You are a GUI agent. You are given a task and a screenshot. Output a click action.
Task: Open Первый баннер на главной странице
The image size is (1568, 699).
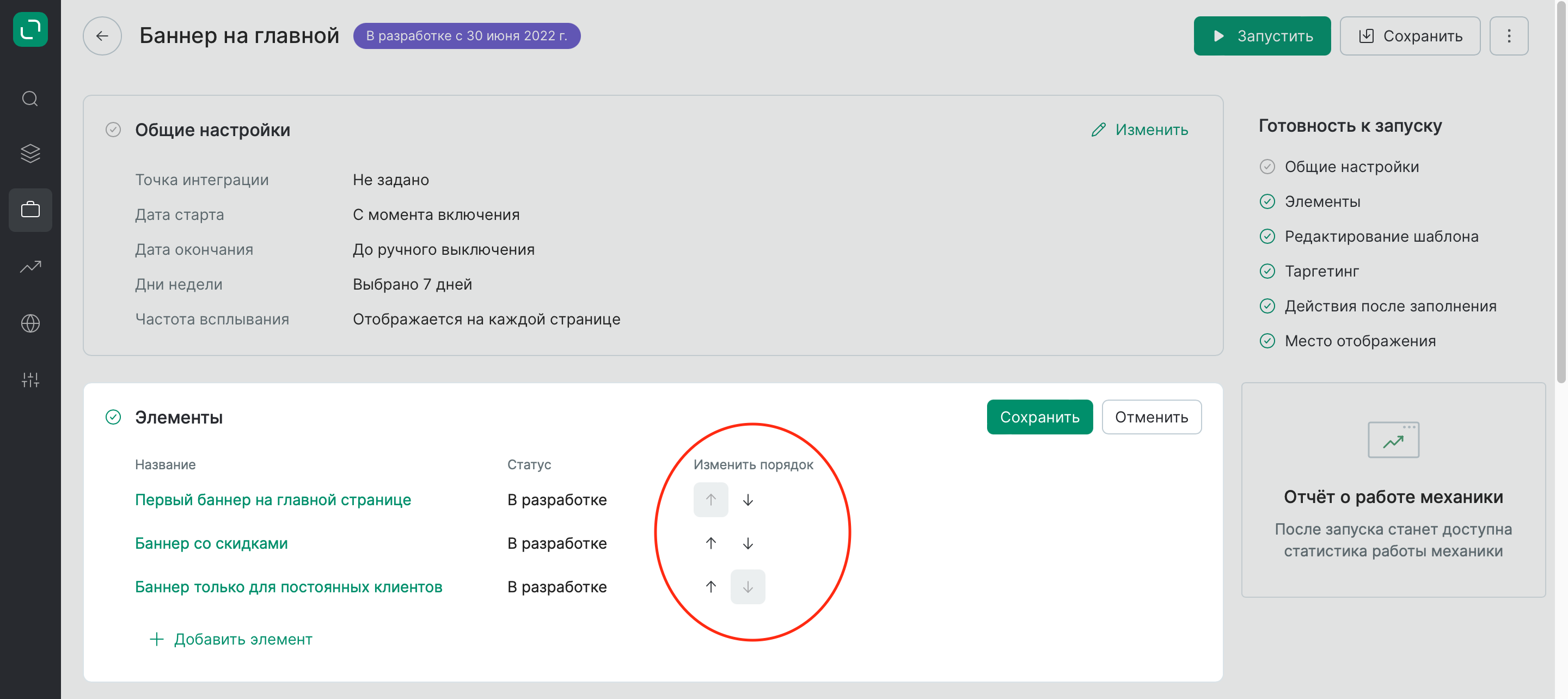click(x=273, y=500)
